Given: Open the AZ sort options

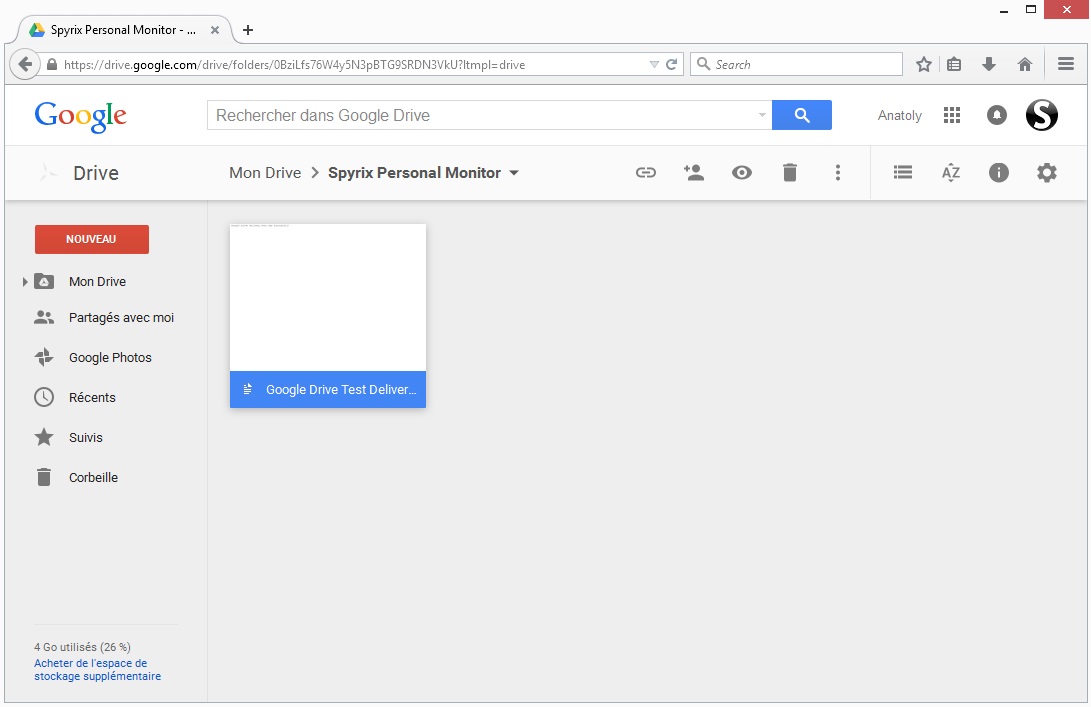Looking at the screenshot, I should click(x=950, y=173).
